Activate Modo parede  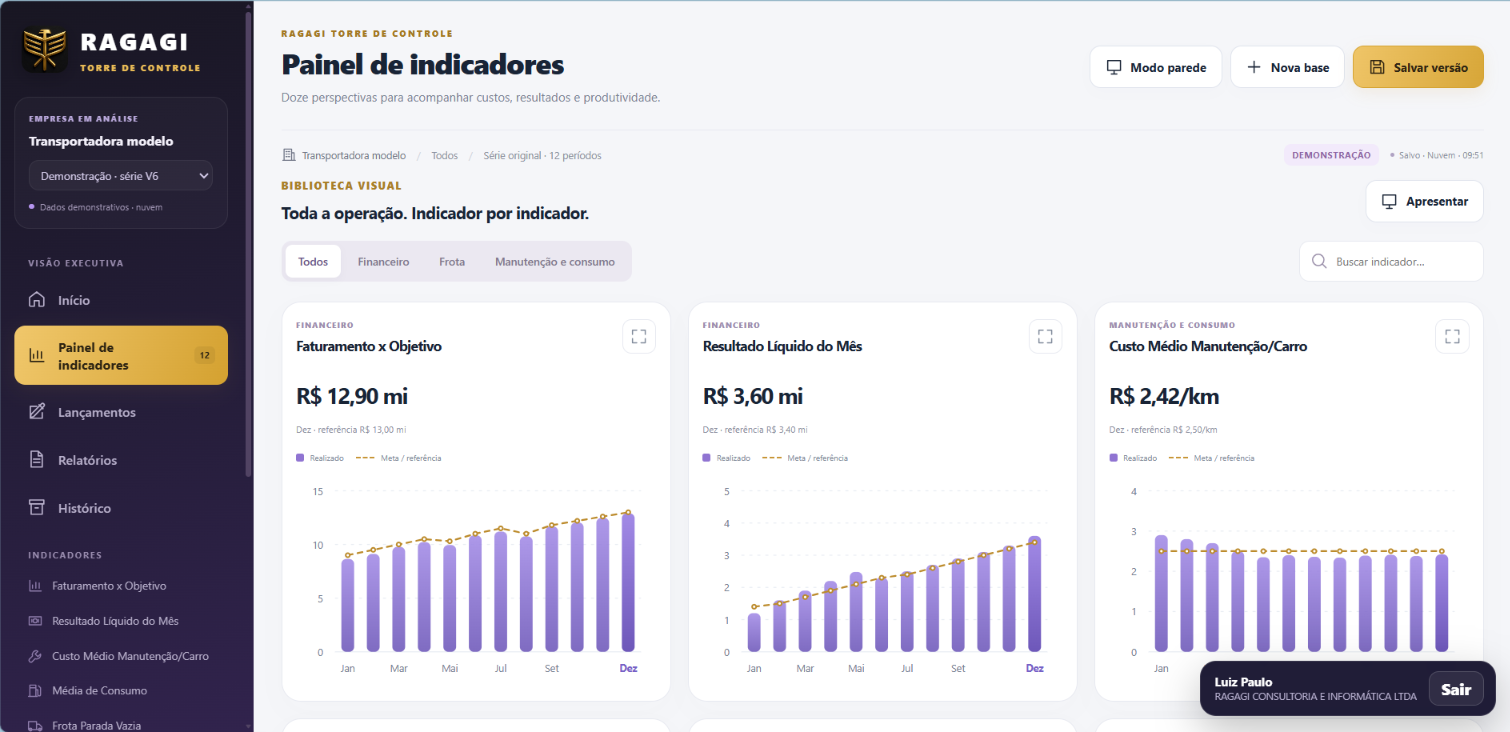tap(1156, 67)
